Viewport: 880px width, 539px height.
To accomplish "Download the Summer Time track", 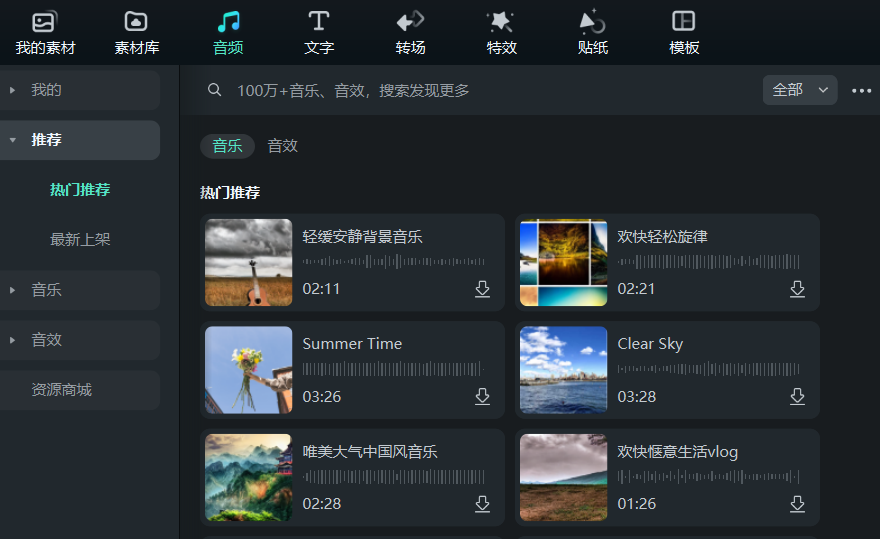I will 483,396.
